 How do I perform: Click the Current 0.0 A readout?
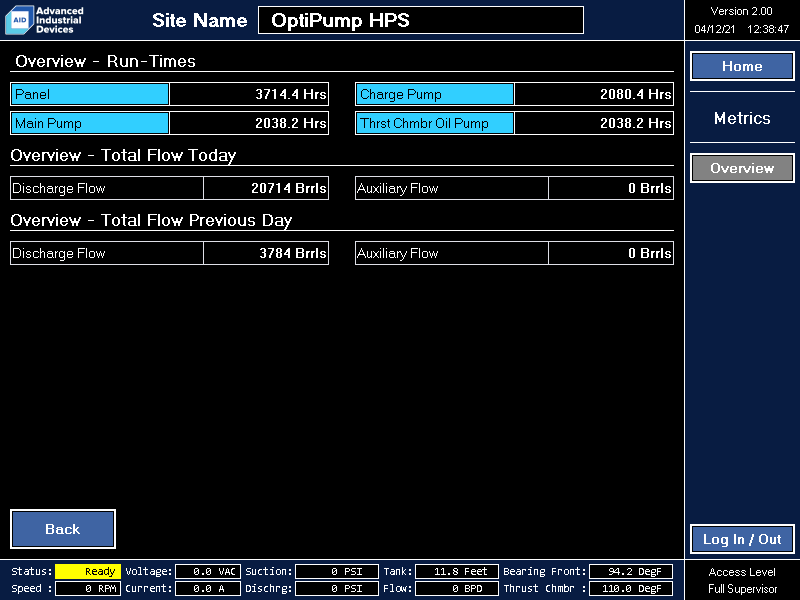(208, 588)
